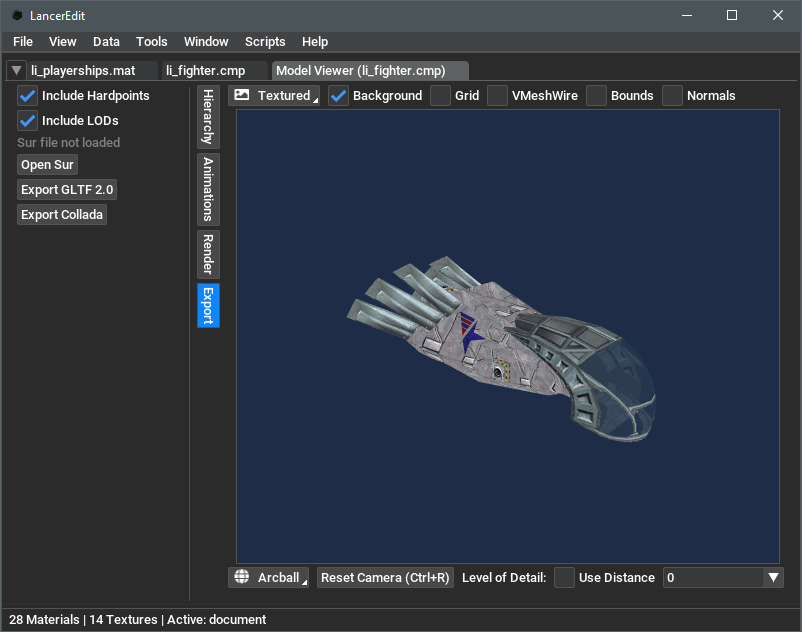Enable the Grid display checkbox

[x=441, y=95]
